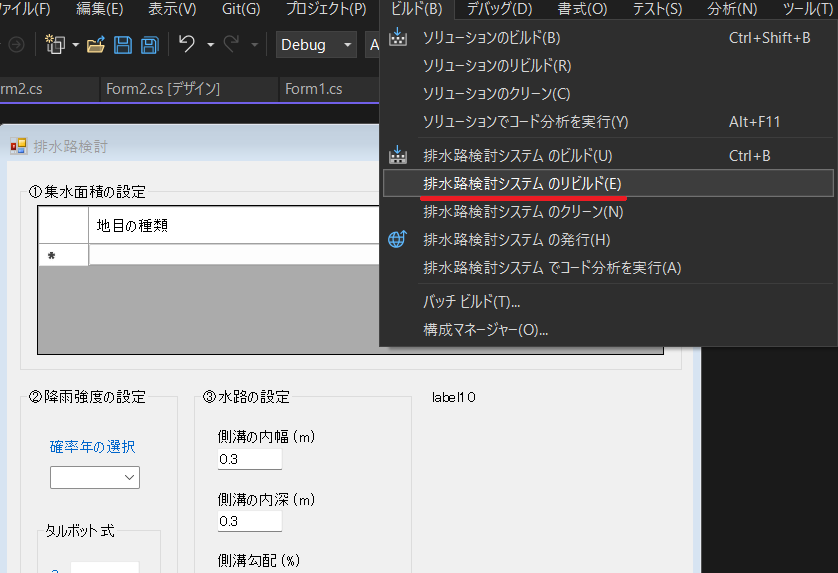Open 構成マネージャー from the menu
This screenshot has height=573, width=838.
[x=485, y=329]
